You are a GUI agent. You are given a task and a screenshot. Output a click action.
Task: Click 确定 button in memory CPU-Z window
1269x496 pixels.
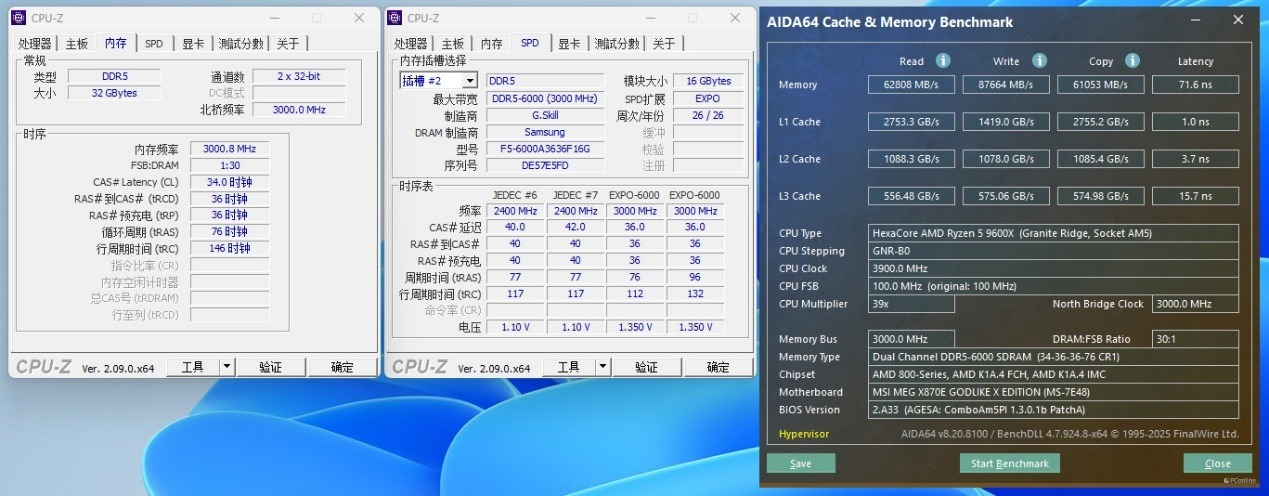pos(342,367)
